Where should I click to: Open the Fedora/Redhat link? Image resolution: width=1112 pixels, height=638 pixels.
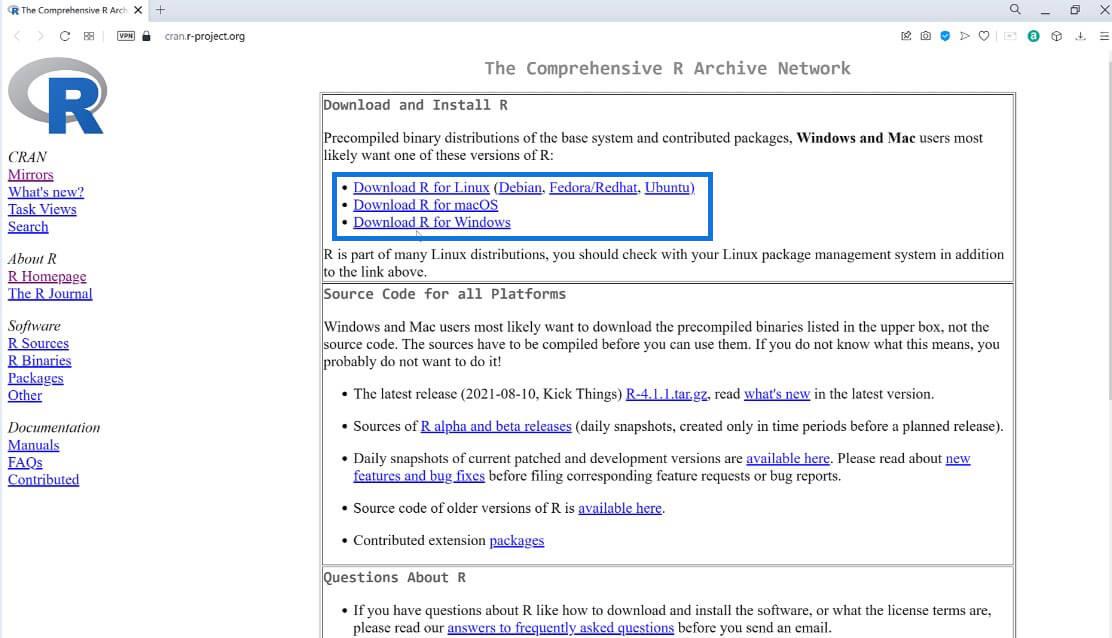pos(593,187)
